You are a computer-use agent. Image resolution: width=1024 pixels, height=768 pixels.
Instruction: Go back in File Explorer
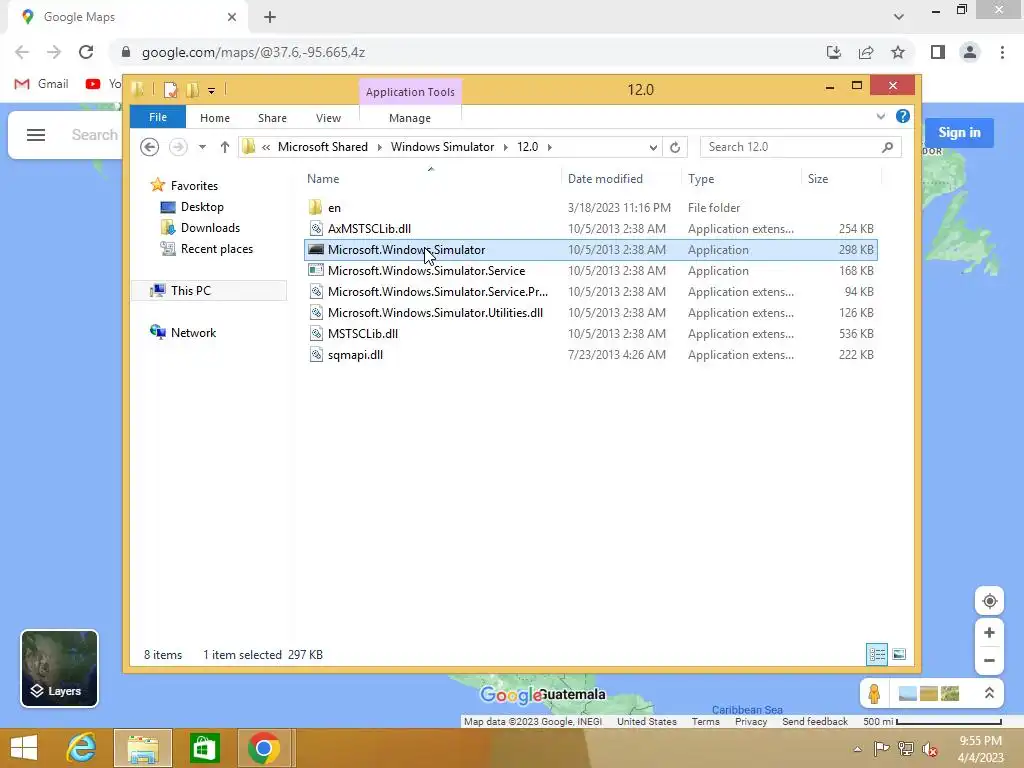click(x=150, y=147)
